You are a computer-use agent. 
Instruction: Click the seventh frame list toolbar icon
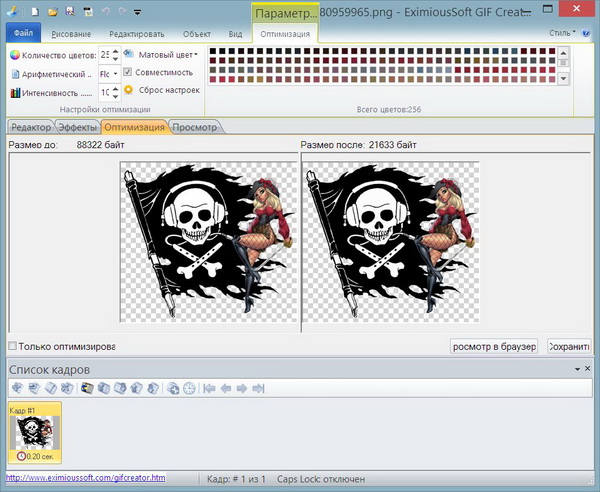[120, 388]
